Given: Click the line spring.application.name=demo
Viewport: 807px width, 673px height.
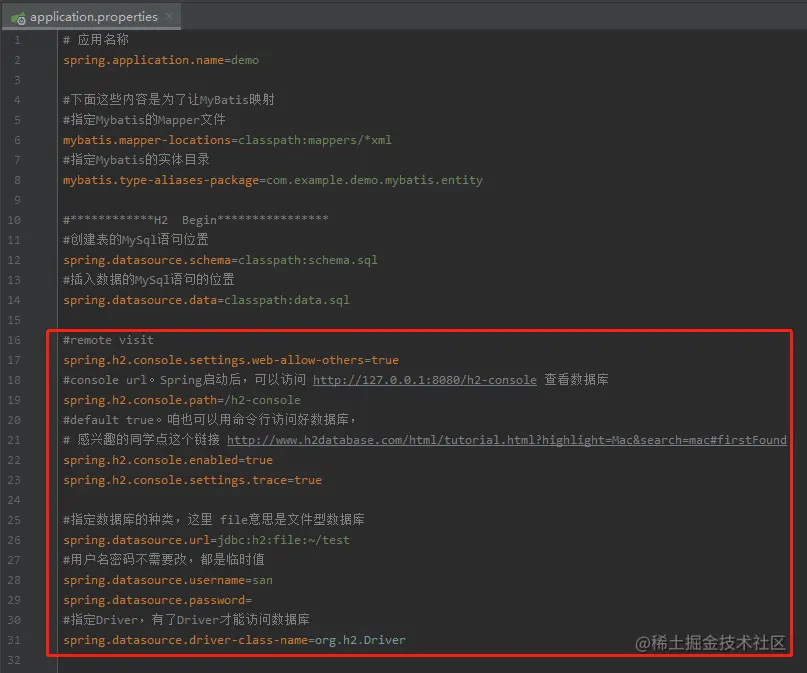Looking at the screenshot, I should pos(161,60).
